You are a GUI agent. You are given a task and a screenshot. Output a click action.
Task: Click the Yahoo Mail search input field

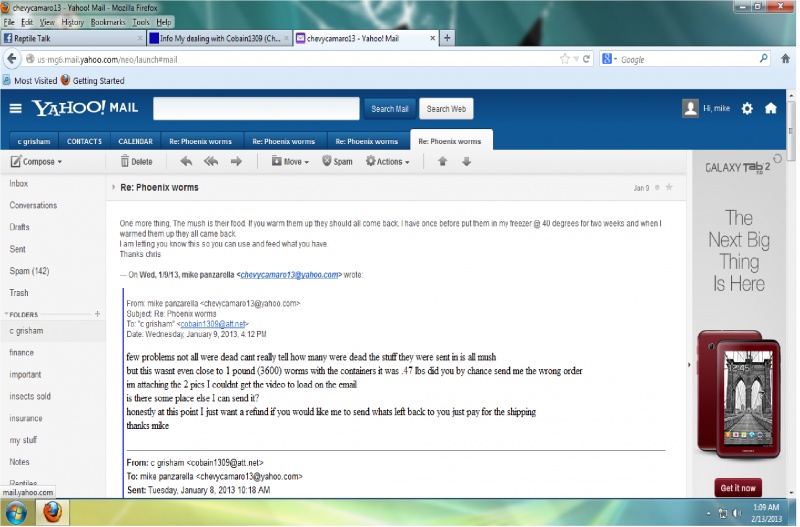click(256, 109)
